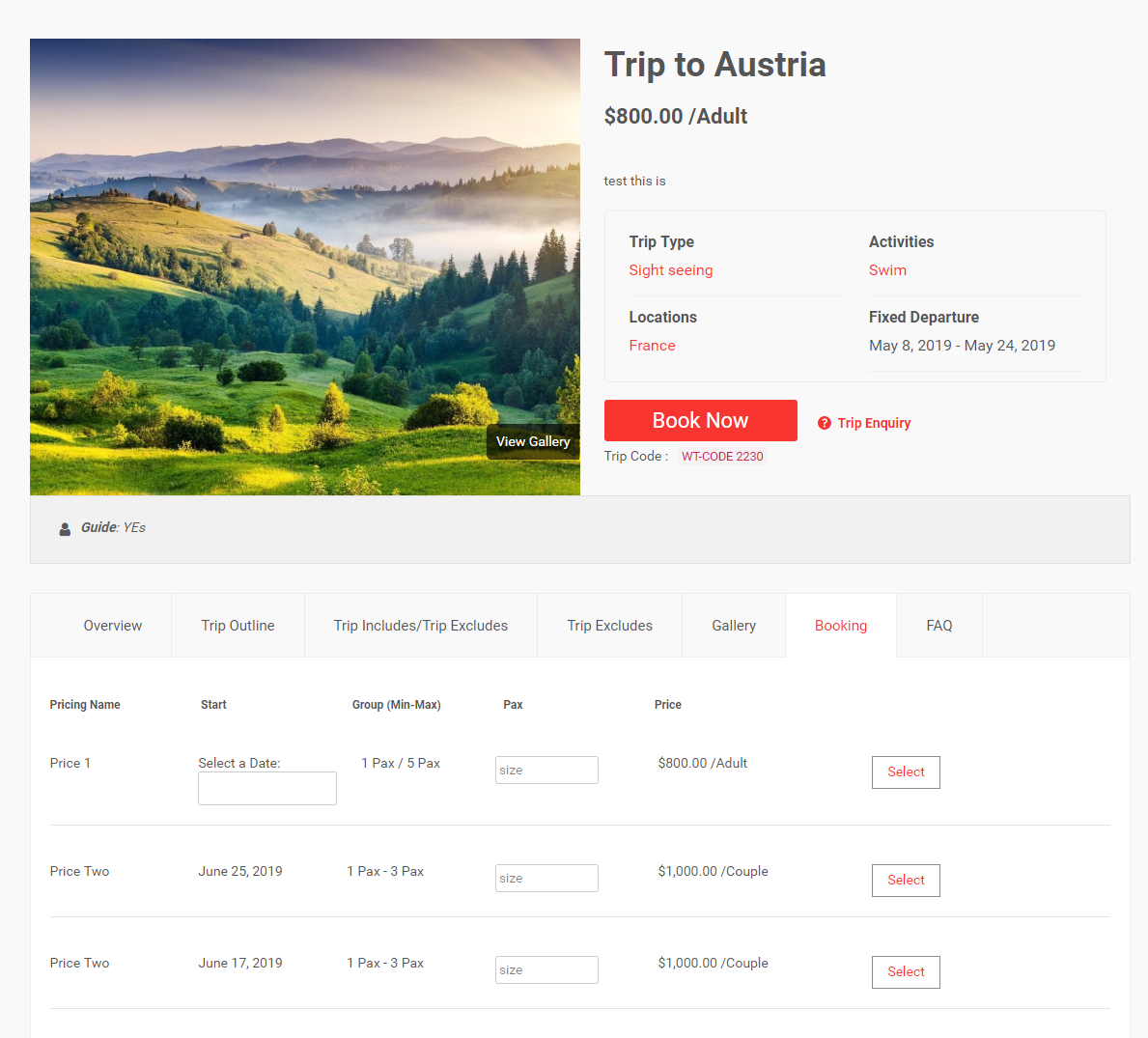The height and width of the screenshot is (1038, 1148).
Task: Switch to the FAQ tab
Action: pyautogui.click(x=939, y=626)
